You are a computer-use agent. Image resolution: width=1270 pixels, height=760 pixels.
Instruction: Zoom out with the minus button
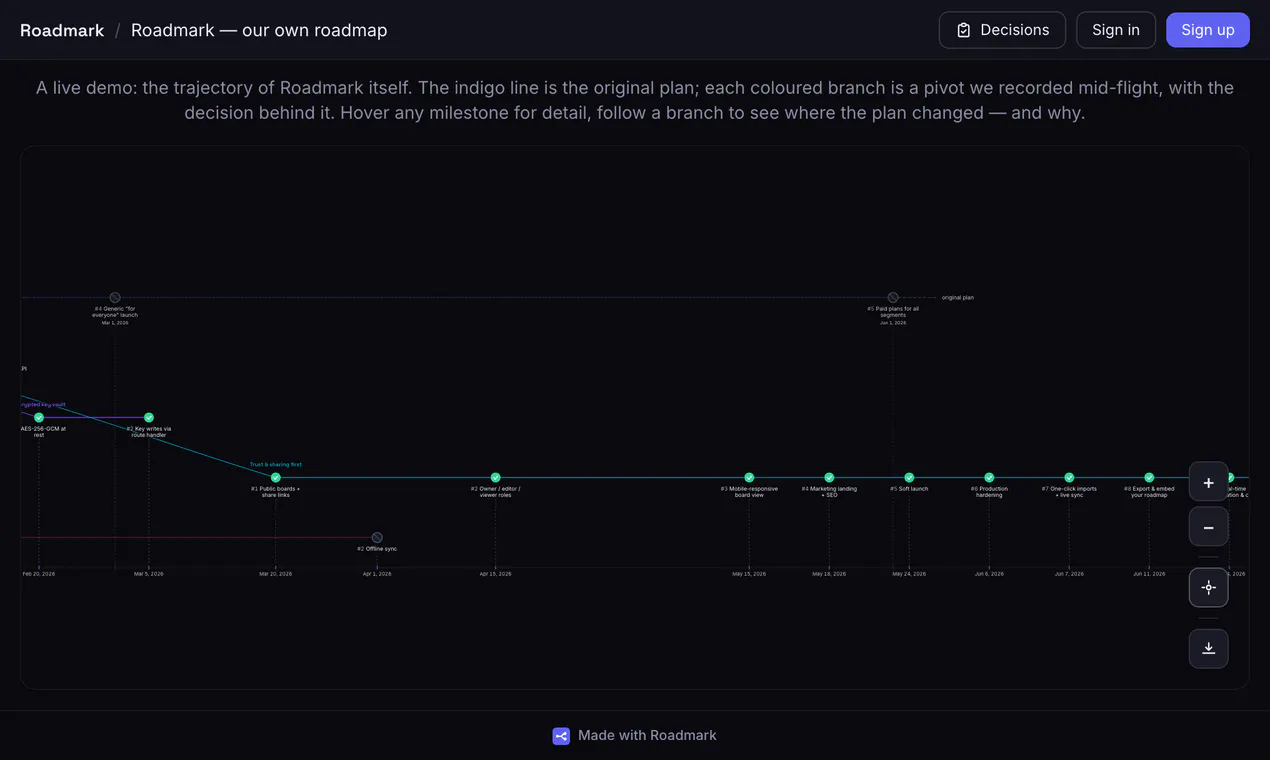coord(1208,527)
